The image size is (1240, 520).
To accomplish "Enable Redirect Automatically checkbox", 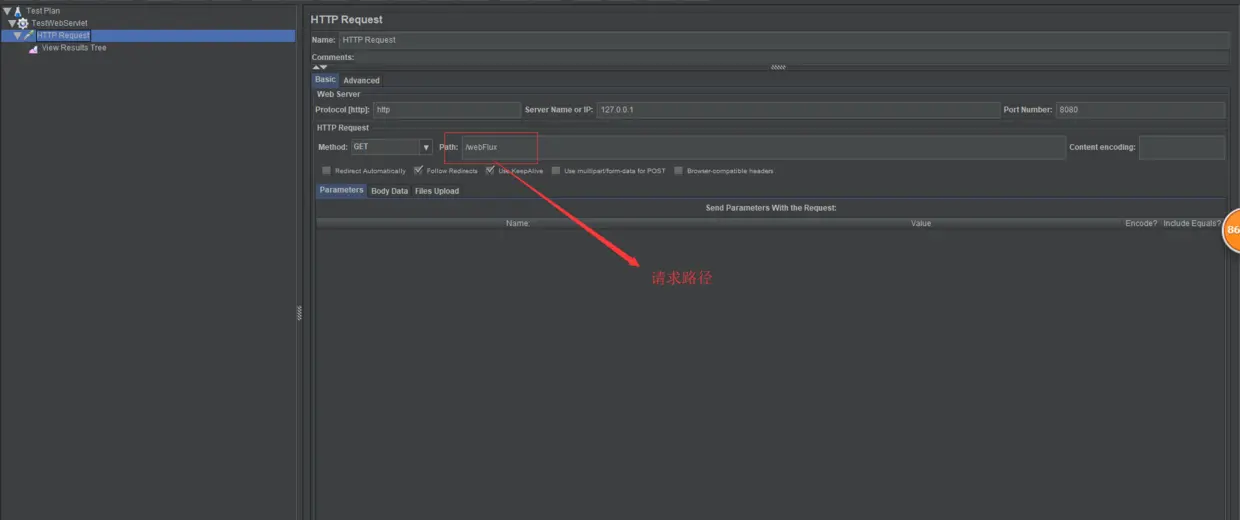I will click(x=326, y=171).
